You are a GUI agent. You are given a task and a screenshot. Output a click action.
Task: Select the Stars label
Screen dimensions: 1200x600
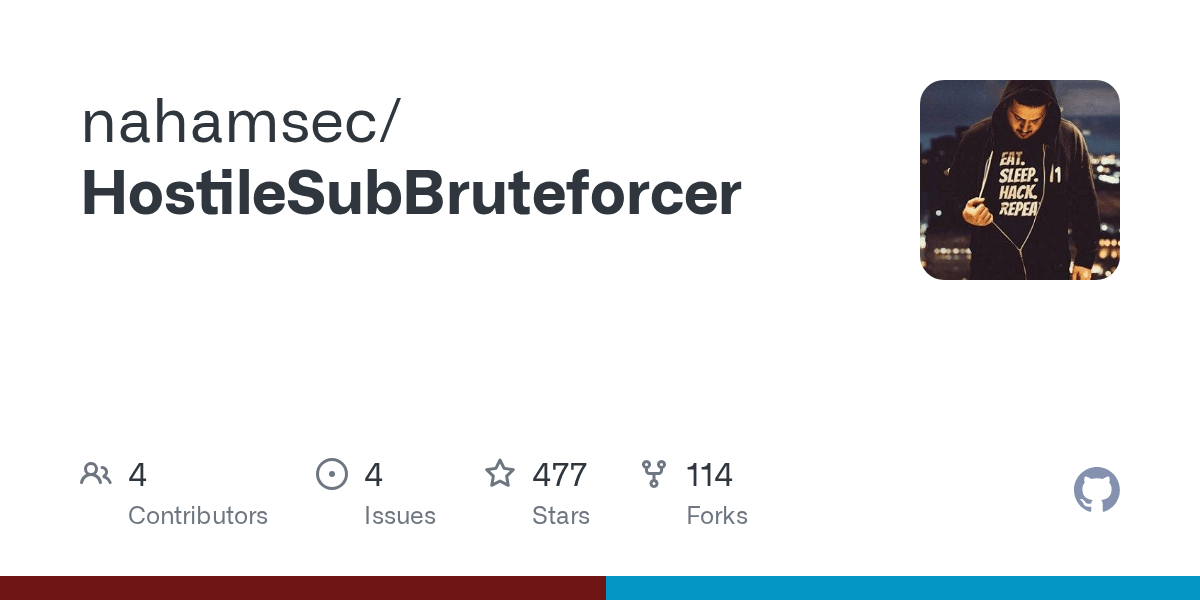click(561, 516)
